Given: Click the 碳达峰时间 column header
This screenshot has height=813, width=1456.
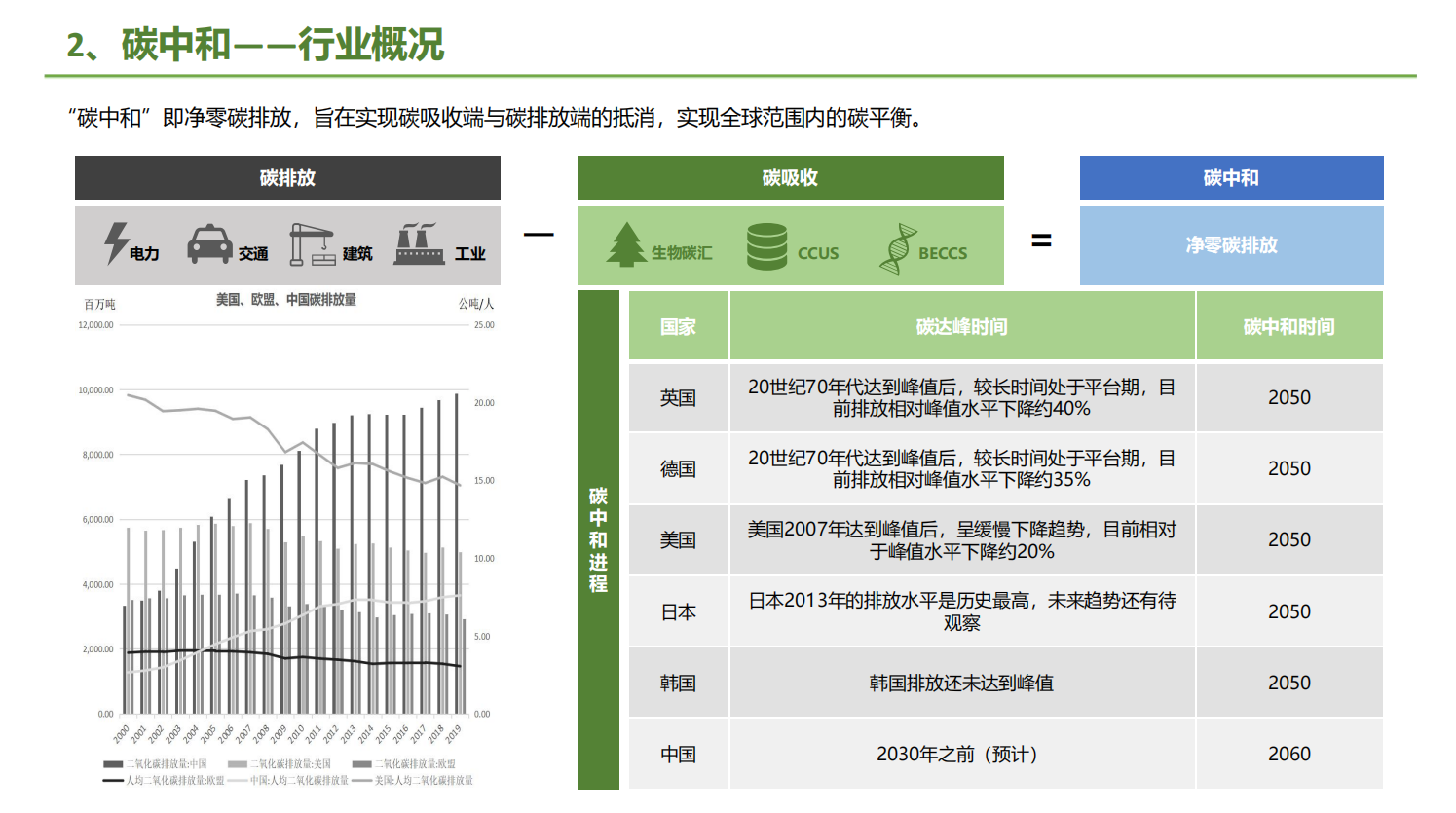Looking at the screenshot, I should pos(961,327).
